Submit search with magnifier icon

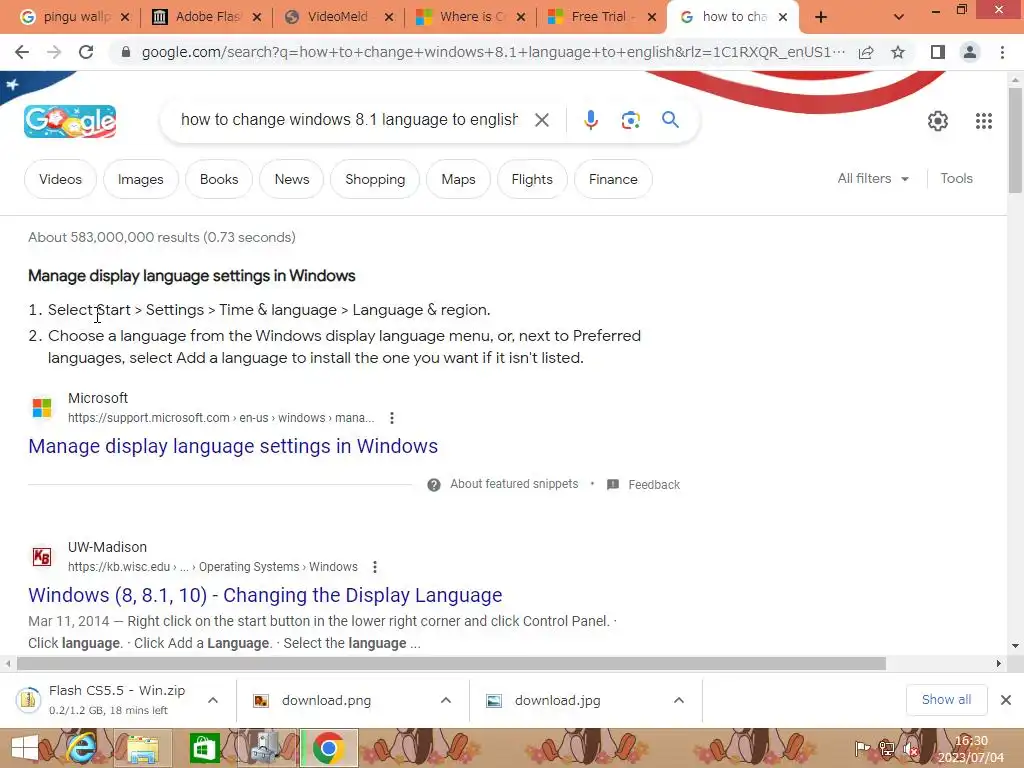[x=670, y=120]
